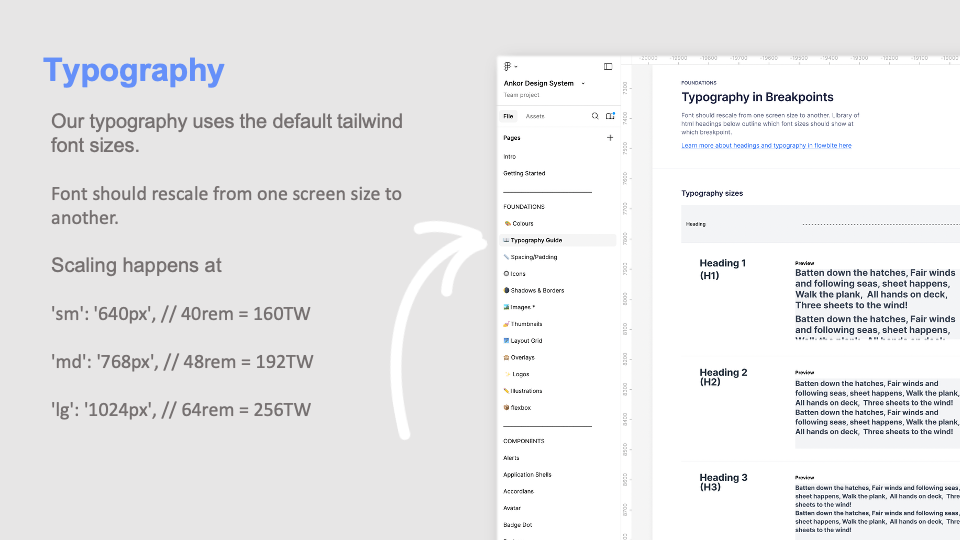Open the Intro page
The image size is (960, 540).
510,157
